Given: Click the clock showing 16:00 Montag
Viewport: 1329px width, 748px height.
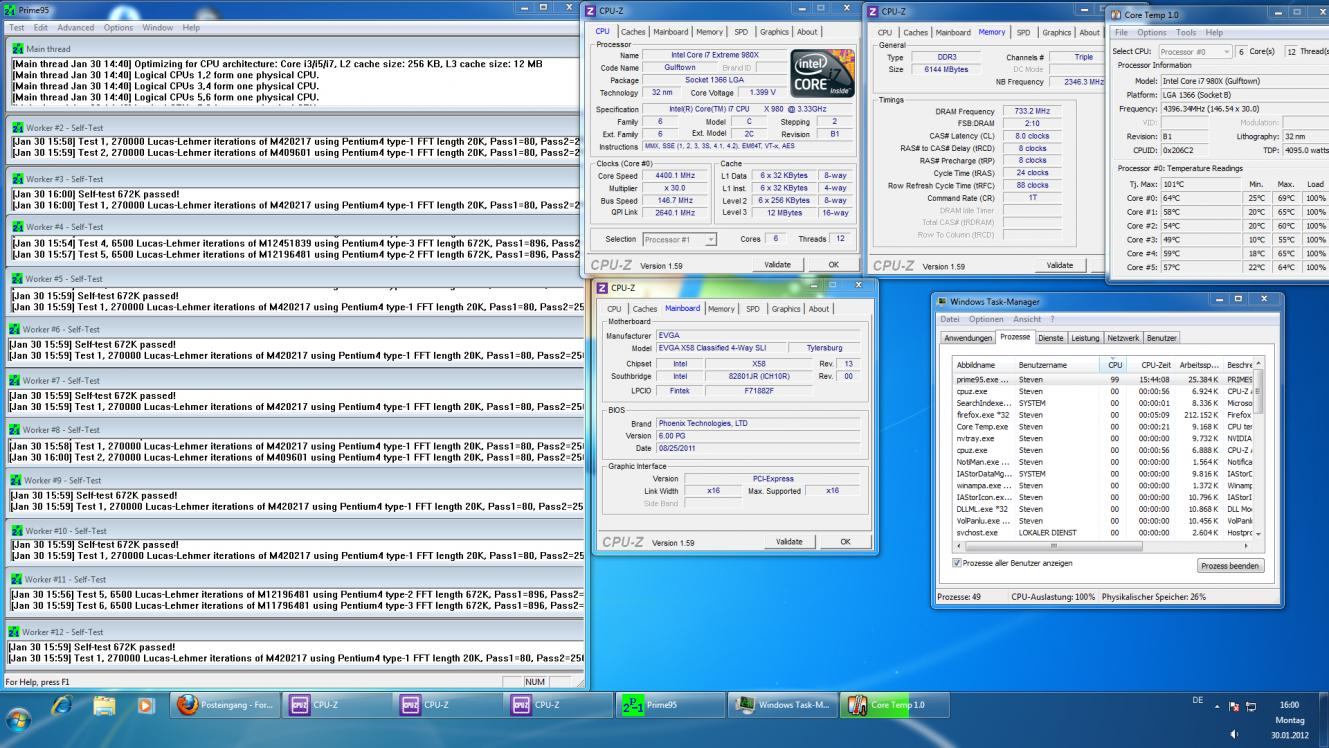Looking at the screenshot, I should (1289, 719).
